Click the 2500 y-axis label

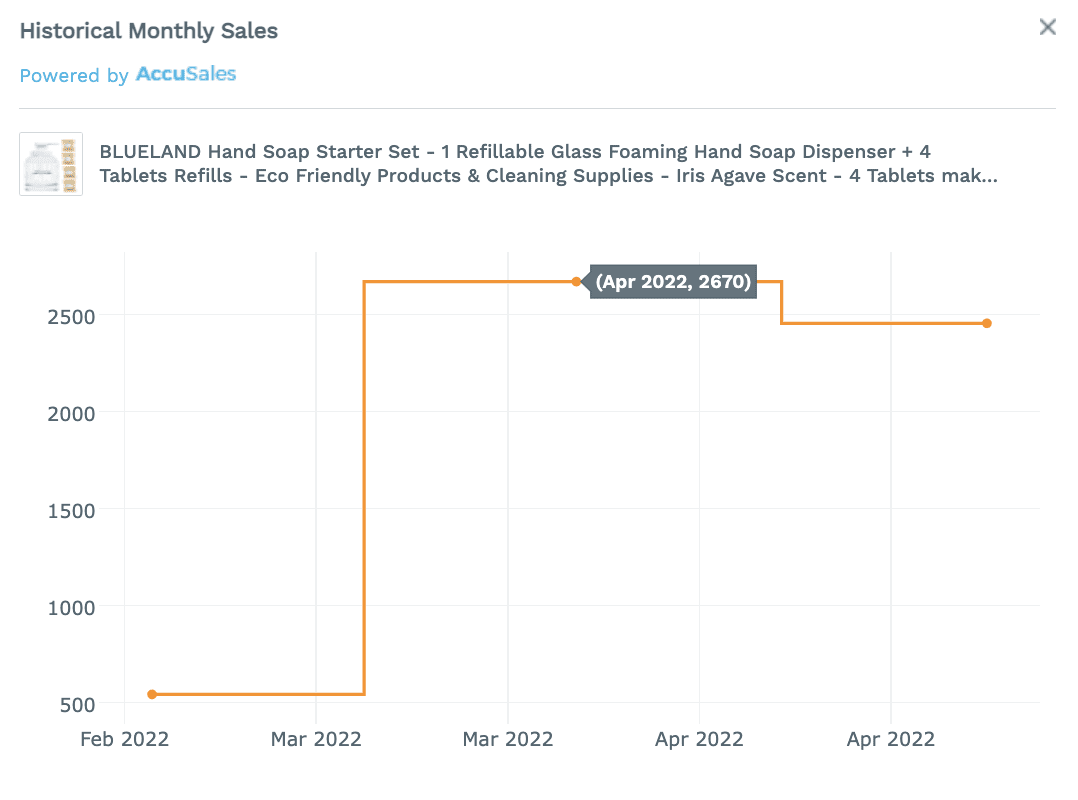pyautogui.click(x=71, y=316)
